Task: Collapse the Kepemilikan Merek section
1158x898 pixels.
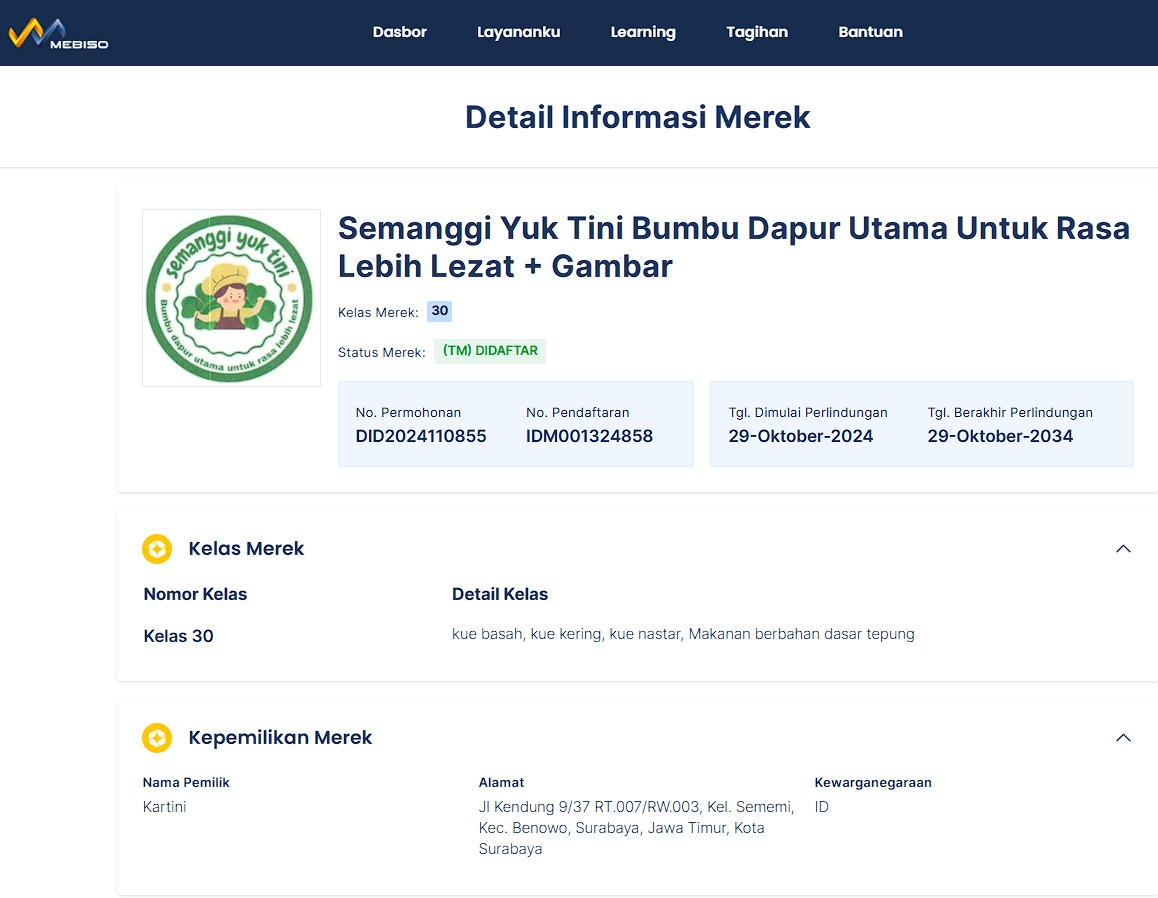Action: [1123, 738]
